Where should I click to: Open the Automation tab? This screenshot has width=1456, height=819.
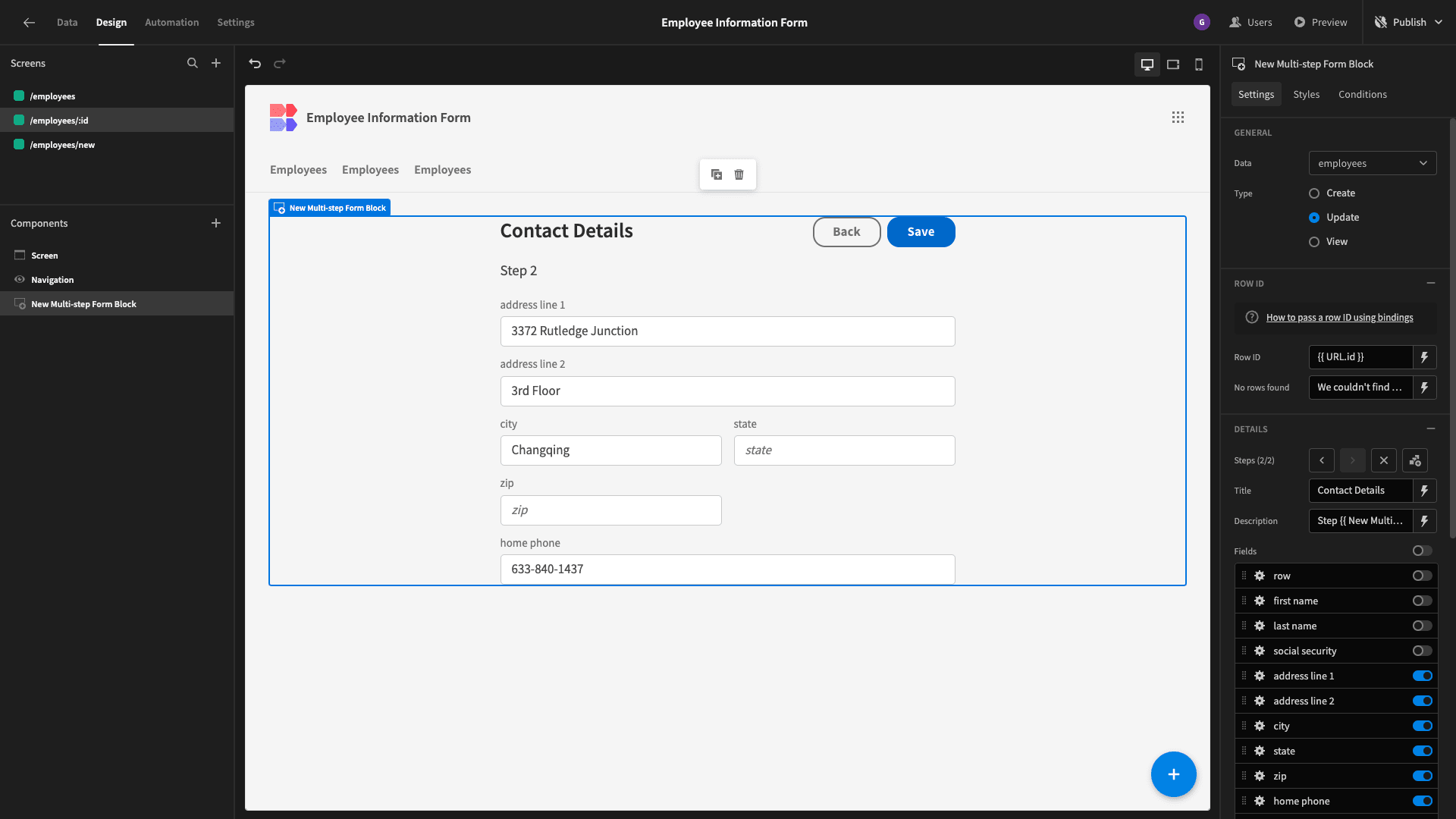coord(172,23)
